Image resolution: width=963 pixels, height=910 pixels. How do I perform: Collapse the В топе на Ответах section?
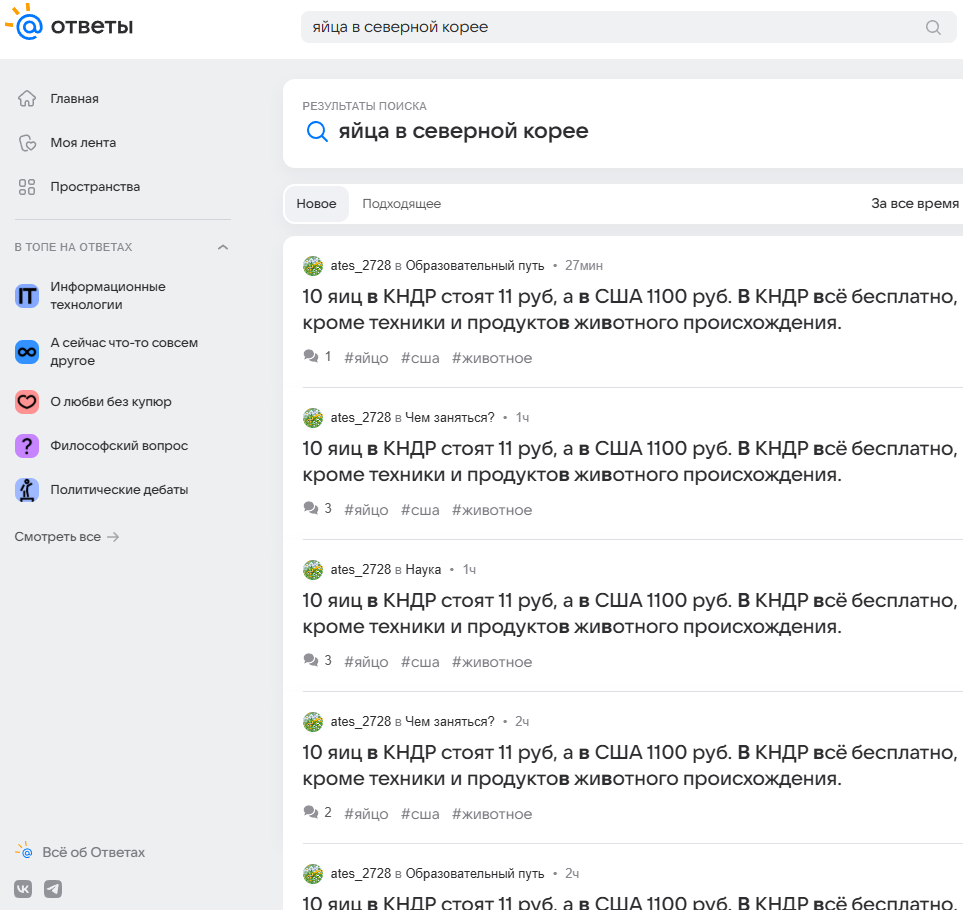223,247
